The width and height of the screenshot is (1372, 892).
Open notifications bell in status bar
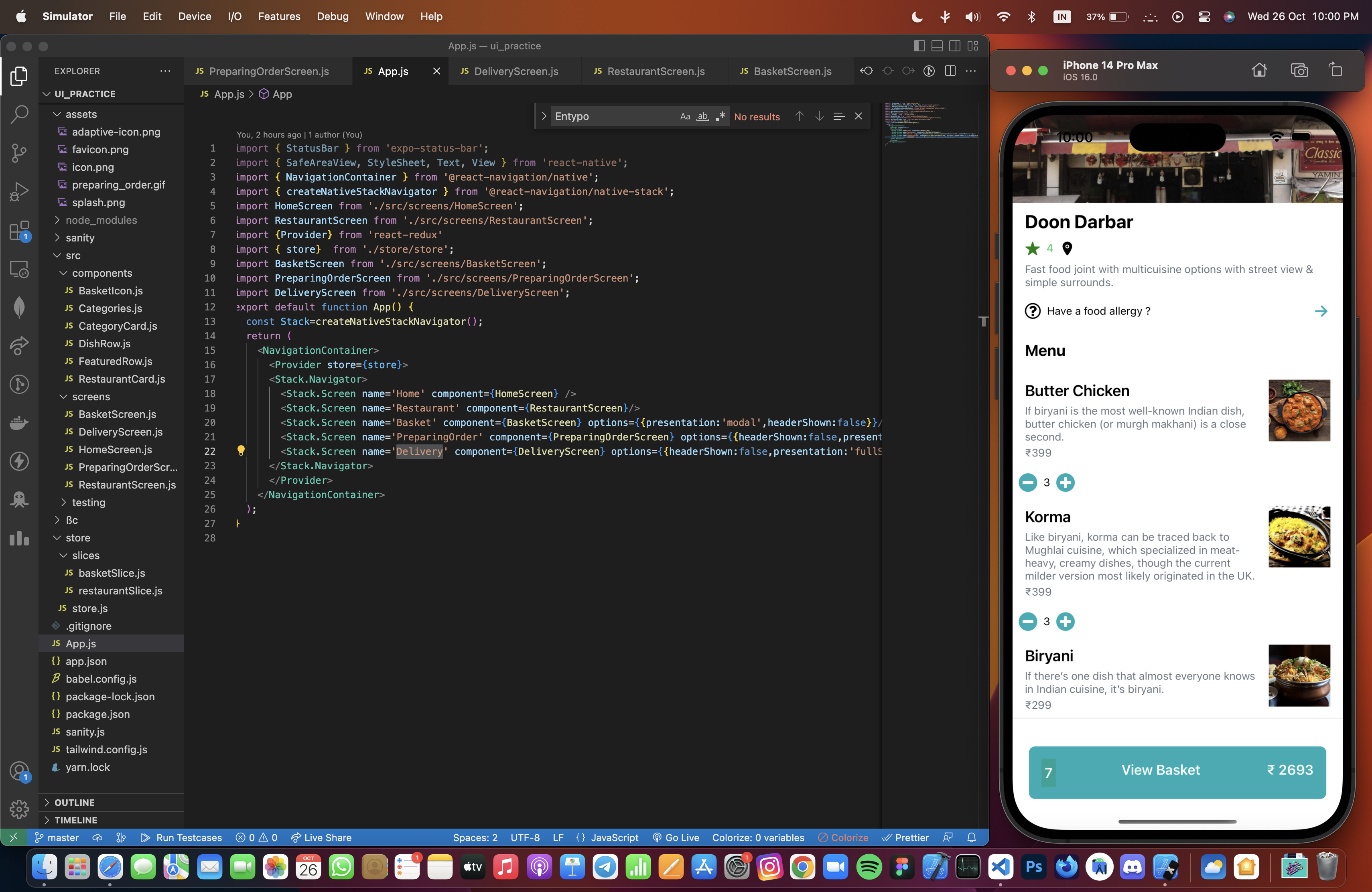971,837
